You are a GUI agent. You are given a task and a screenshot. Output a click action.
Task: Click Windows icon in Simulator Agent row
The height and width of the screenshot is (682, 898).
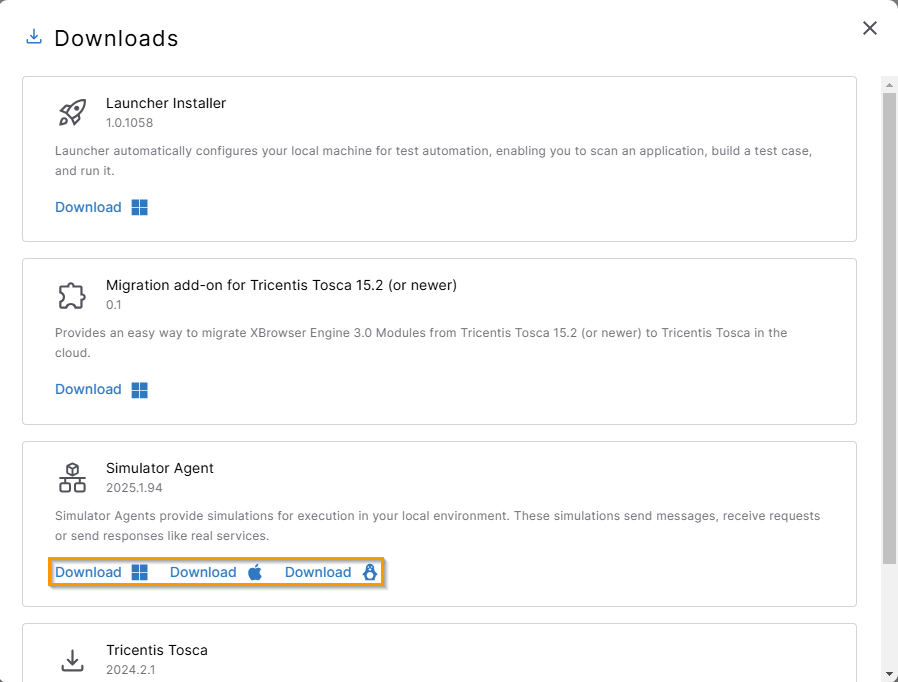pos(140,572)
